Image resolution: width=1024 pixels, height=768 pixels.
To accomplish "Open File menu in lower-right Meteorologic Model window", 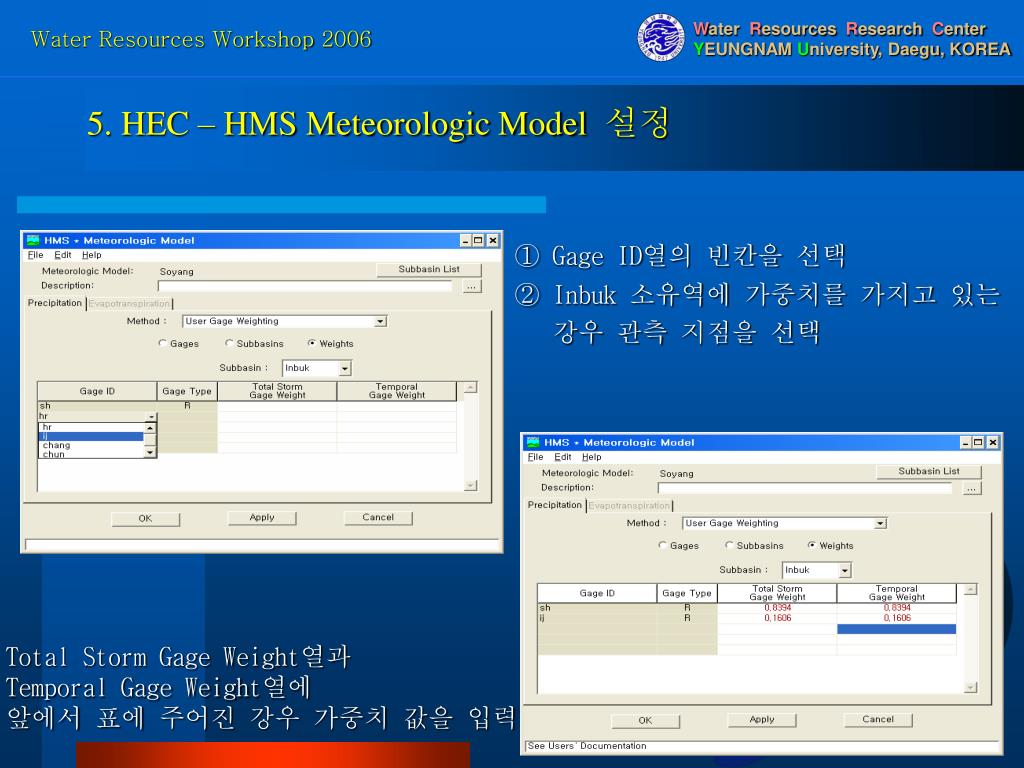I will point(536,457).
